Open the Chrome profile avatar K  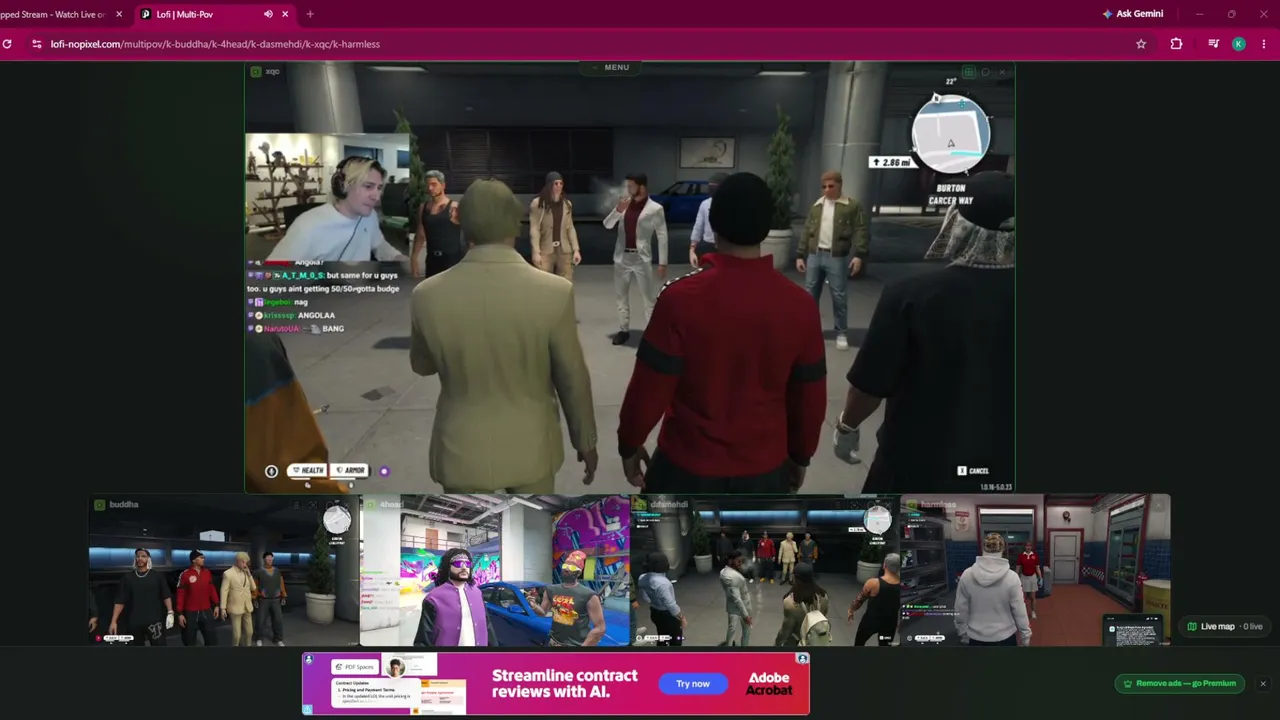pos(1239,44)
